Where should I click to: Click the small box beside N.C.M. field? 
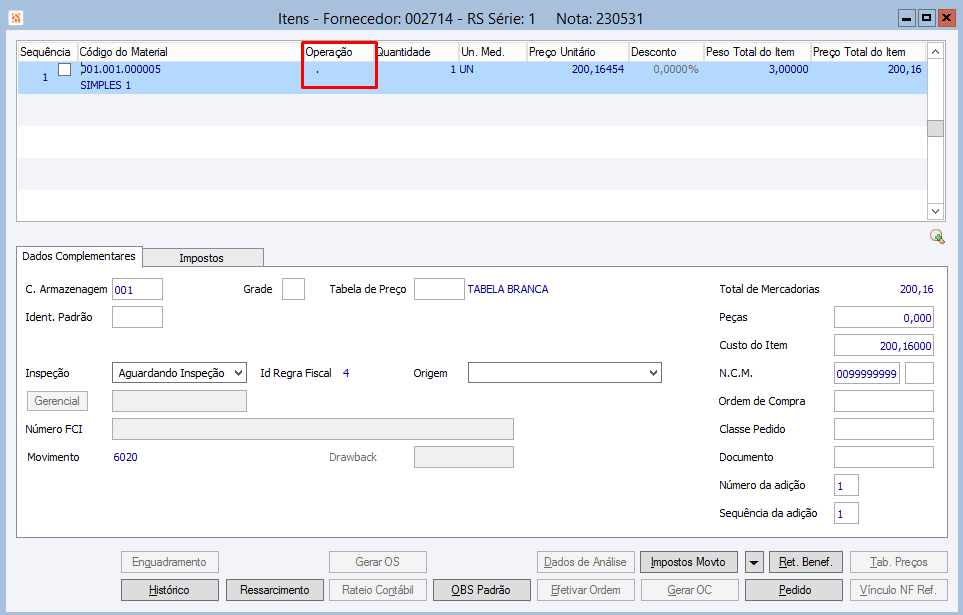coord(919,373)
